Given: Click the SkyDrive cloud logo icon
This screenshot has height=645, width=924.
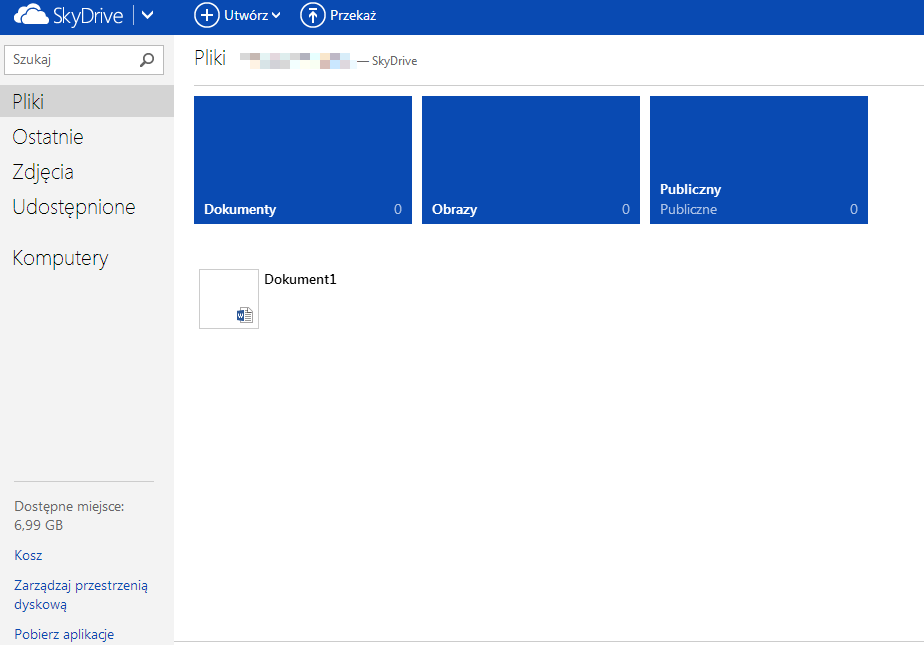Looking at the screenshot, I should 31,15.
